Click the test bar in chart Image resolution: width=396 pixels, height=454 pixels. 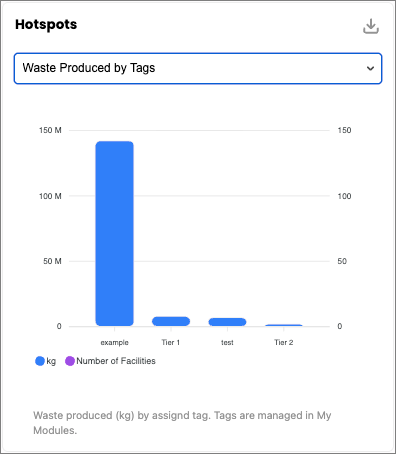227,322
